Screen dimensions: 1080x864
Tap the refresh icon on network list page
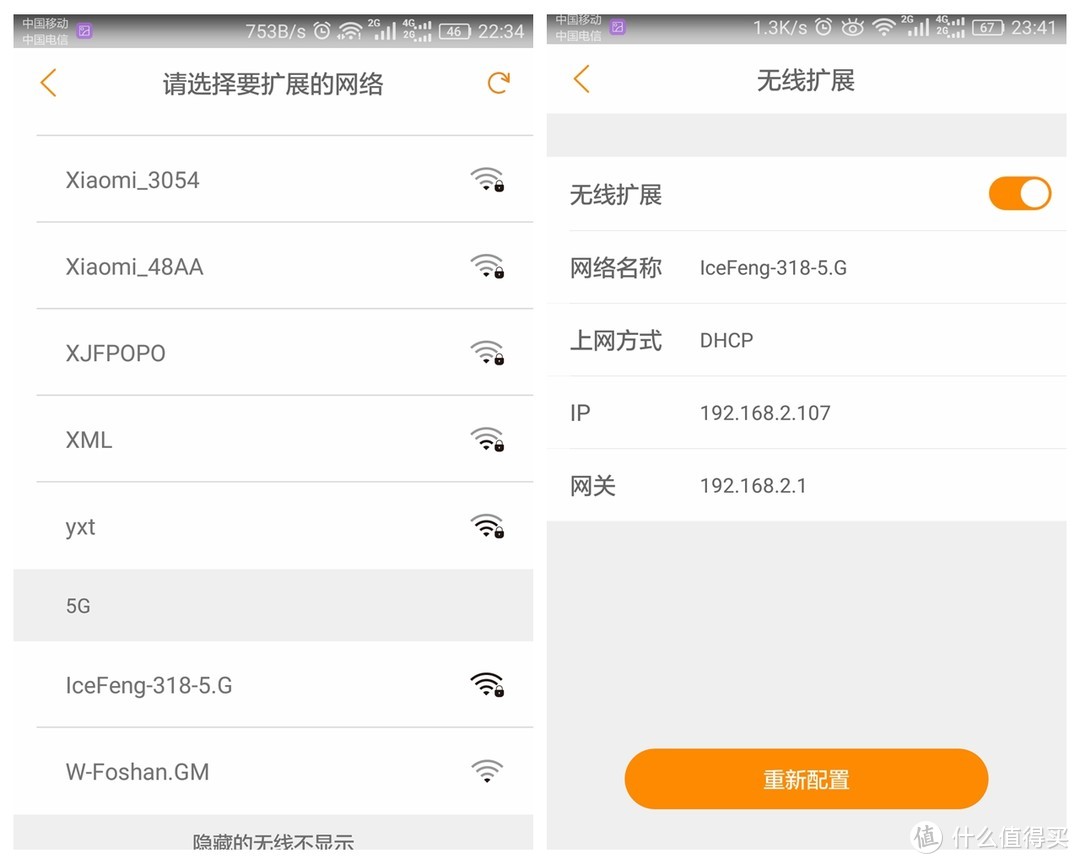498,83
